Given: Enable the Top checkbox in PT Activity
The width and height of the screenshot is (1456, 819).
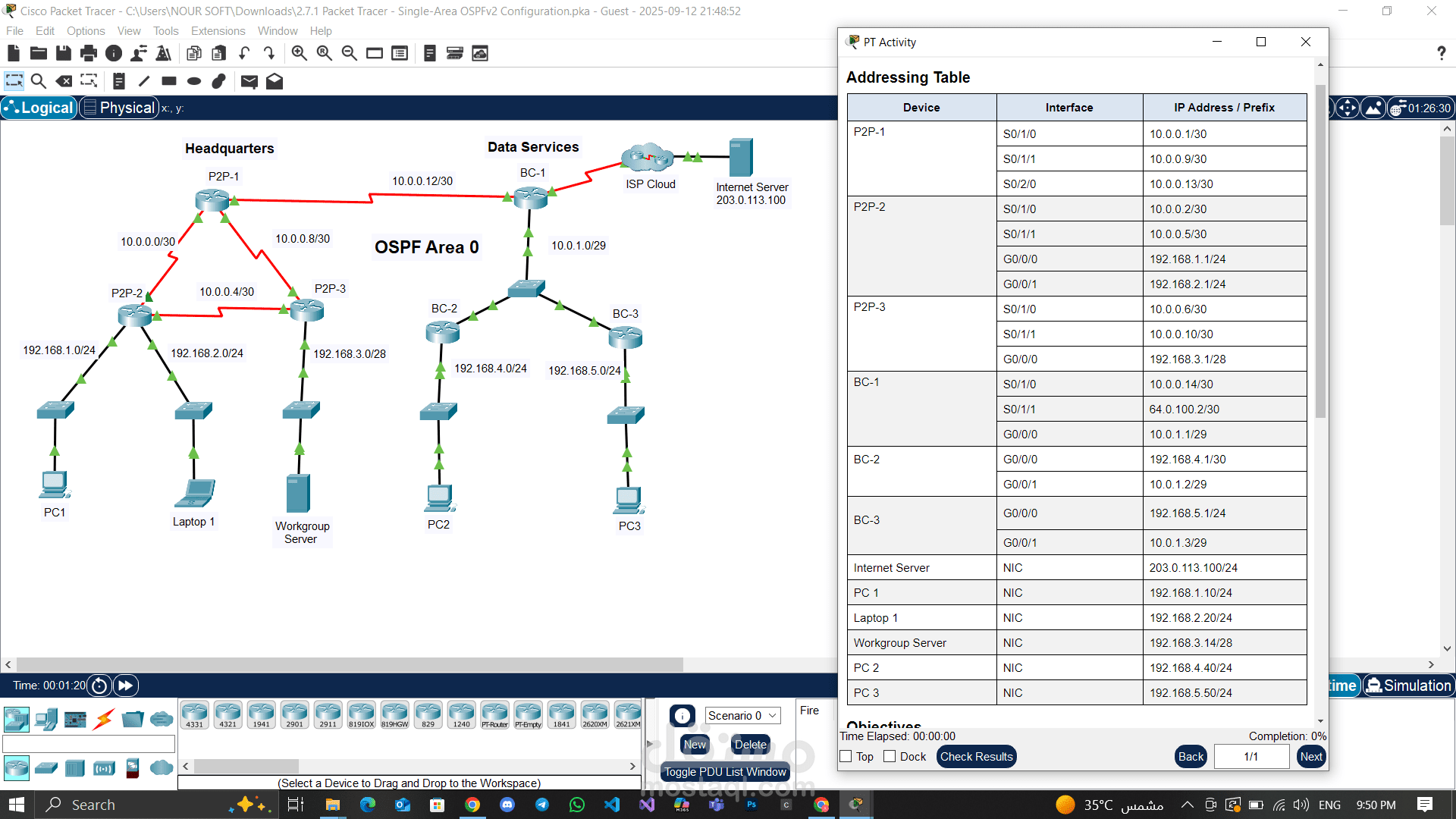Looking at the screenshot, I should coord(846,757).
